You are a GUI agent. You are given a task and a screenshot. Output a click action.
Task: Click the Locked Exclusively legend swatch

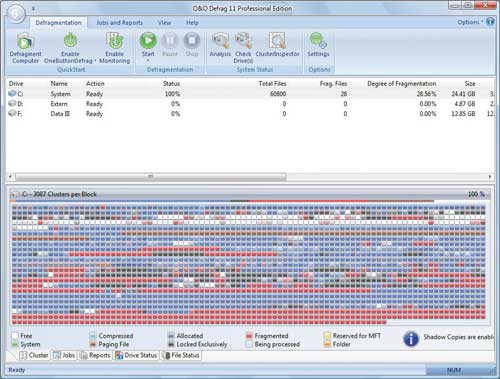[x=171, y=344]
